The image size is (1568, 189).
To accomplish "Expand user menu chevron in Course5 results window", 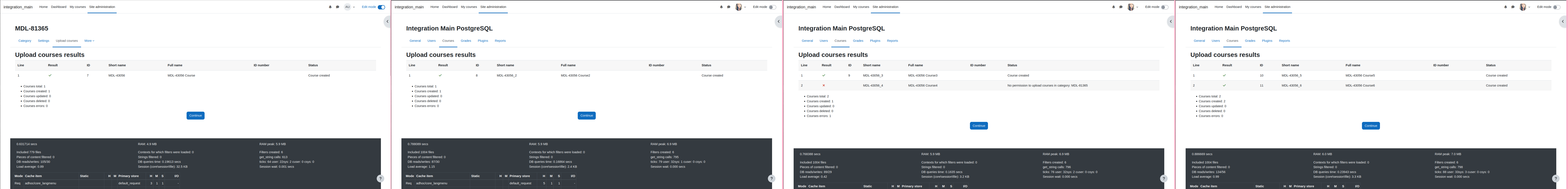I will [x=1529, y=7].
